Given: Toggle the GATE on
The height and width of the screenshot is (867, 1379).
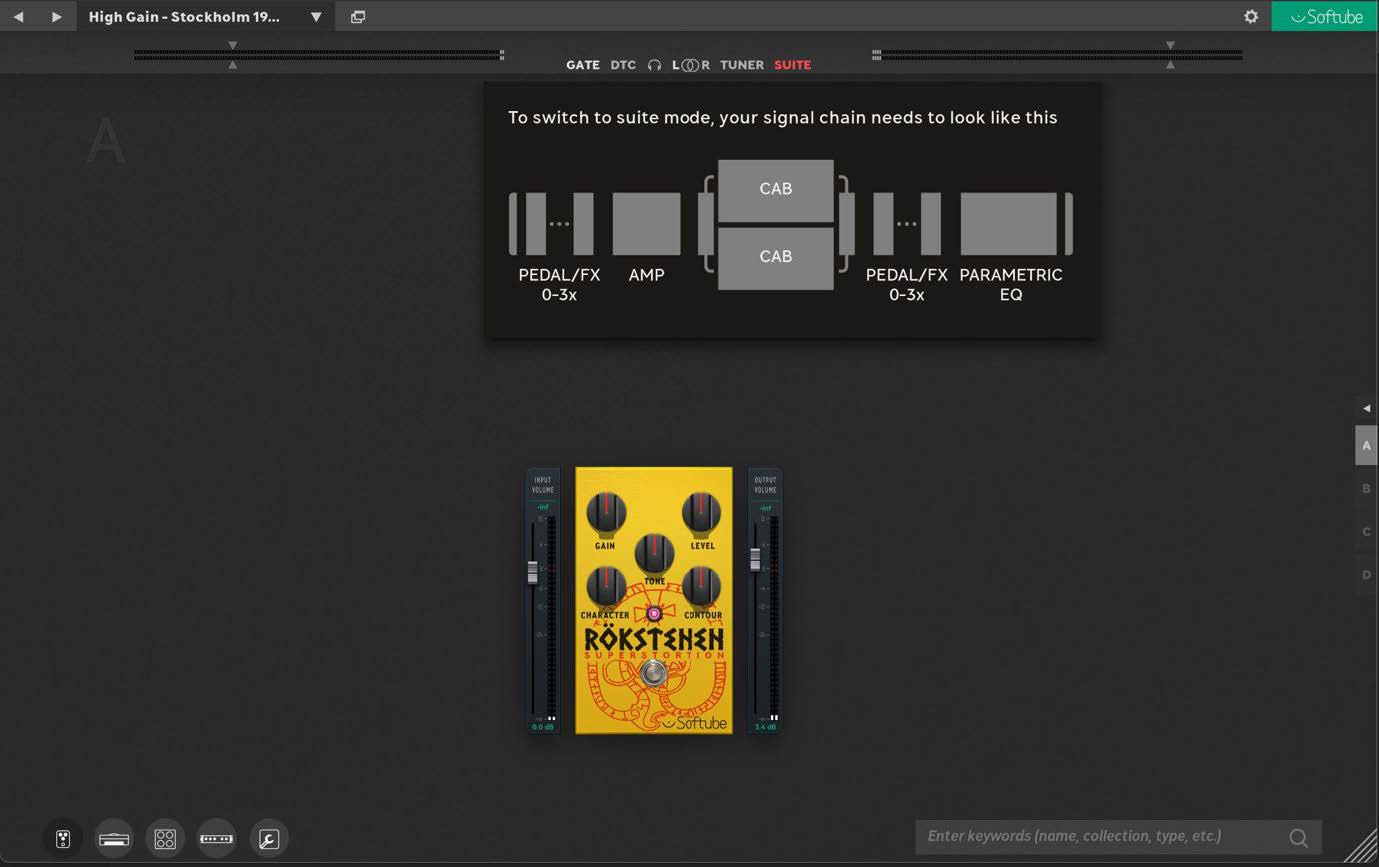Looking at the screenshot, I should 583,64.
